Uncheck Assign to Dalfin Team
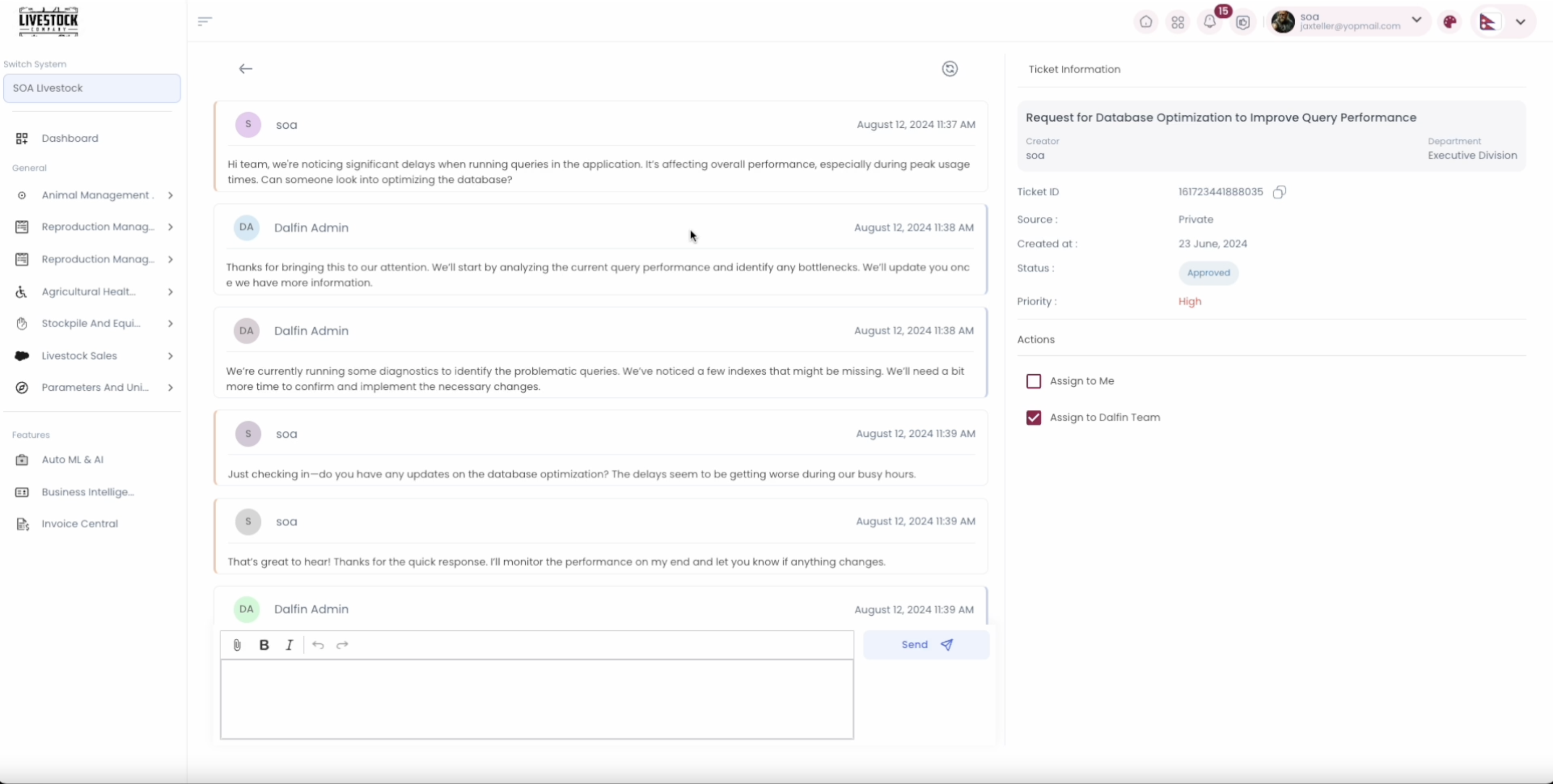The height and width of the screenshot is (784, 1553). [x=1033, y=417]
